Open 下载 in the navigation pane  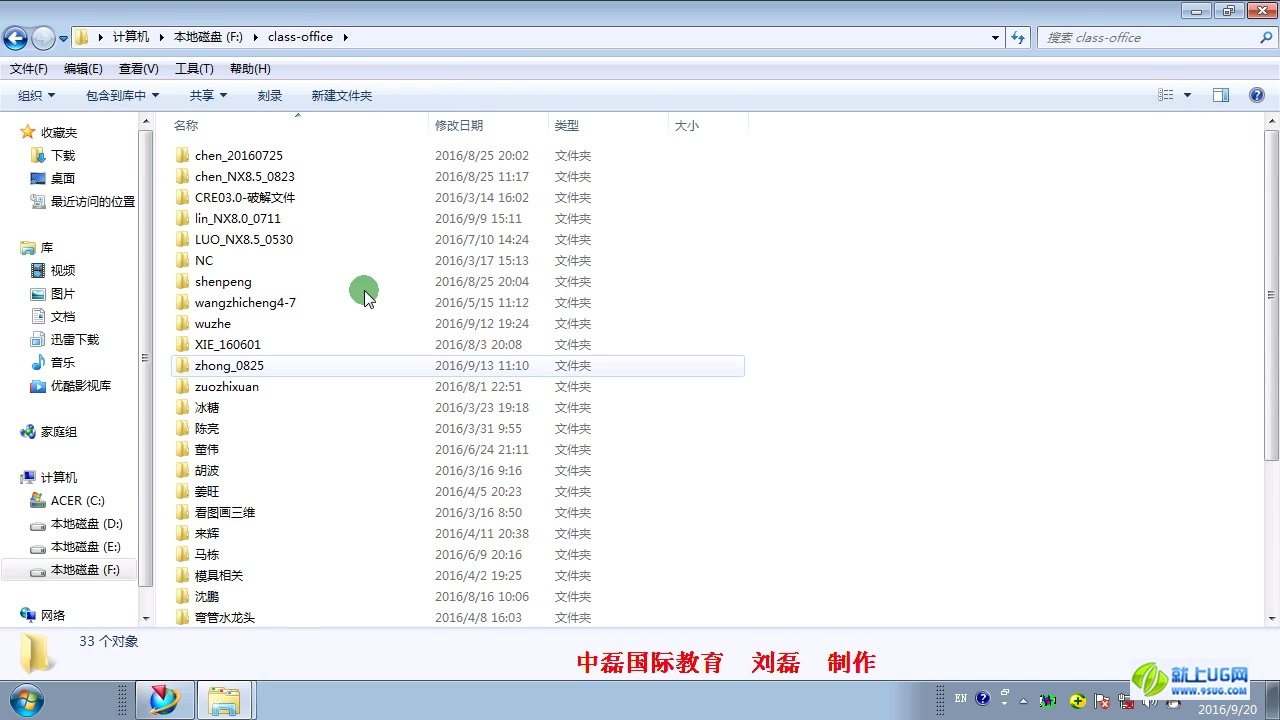click(63, 156)
